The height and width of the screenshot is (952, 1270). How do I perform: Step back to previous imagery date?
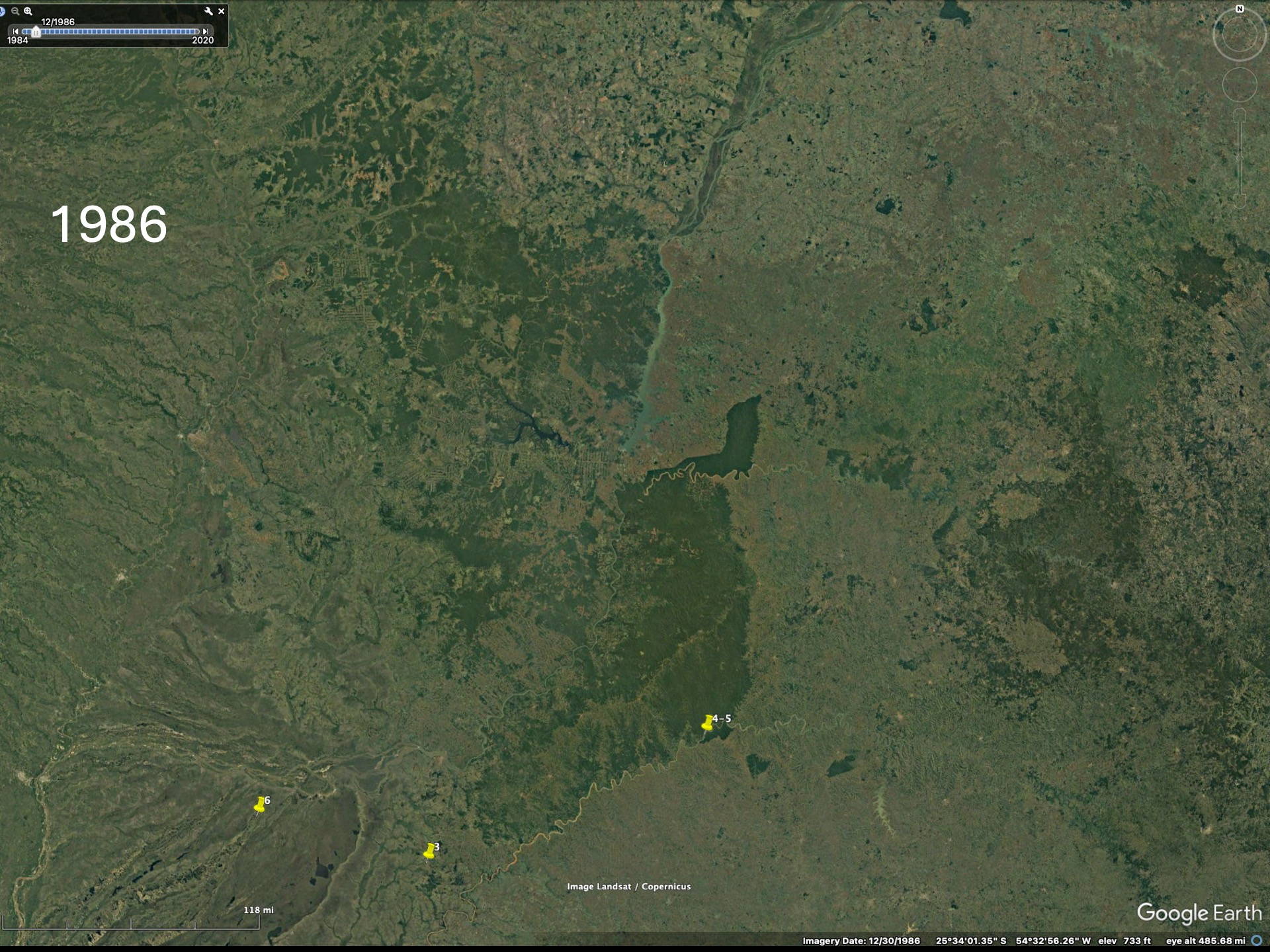pos(16,31)
